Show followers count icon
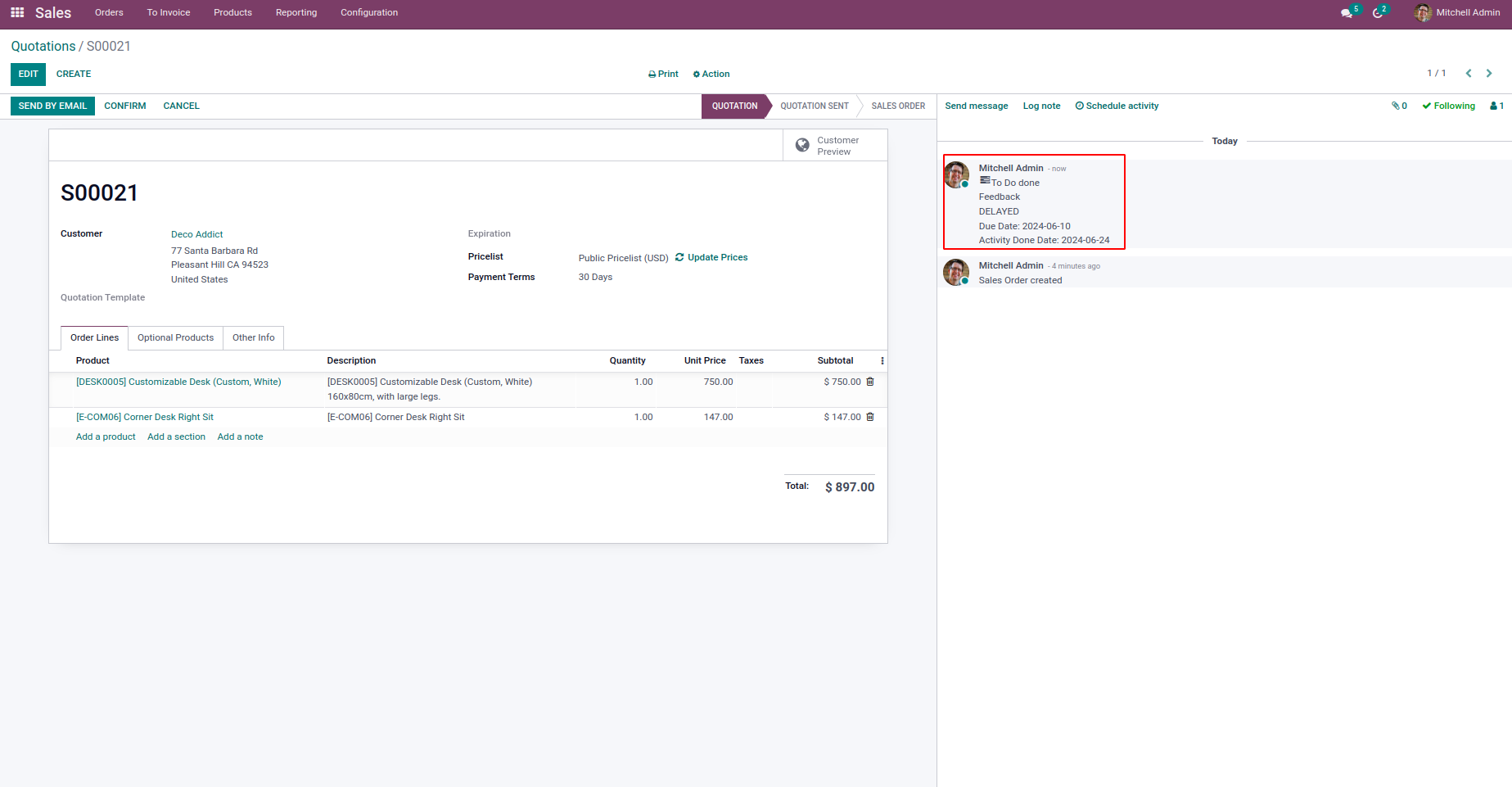The image size is (1512, 787). pos(1496,106)
